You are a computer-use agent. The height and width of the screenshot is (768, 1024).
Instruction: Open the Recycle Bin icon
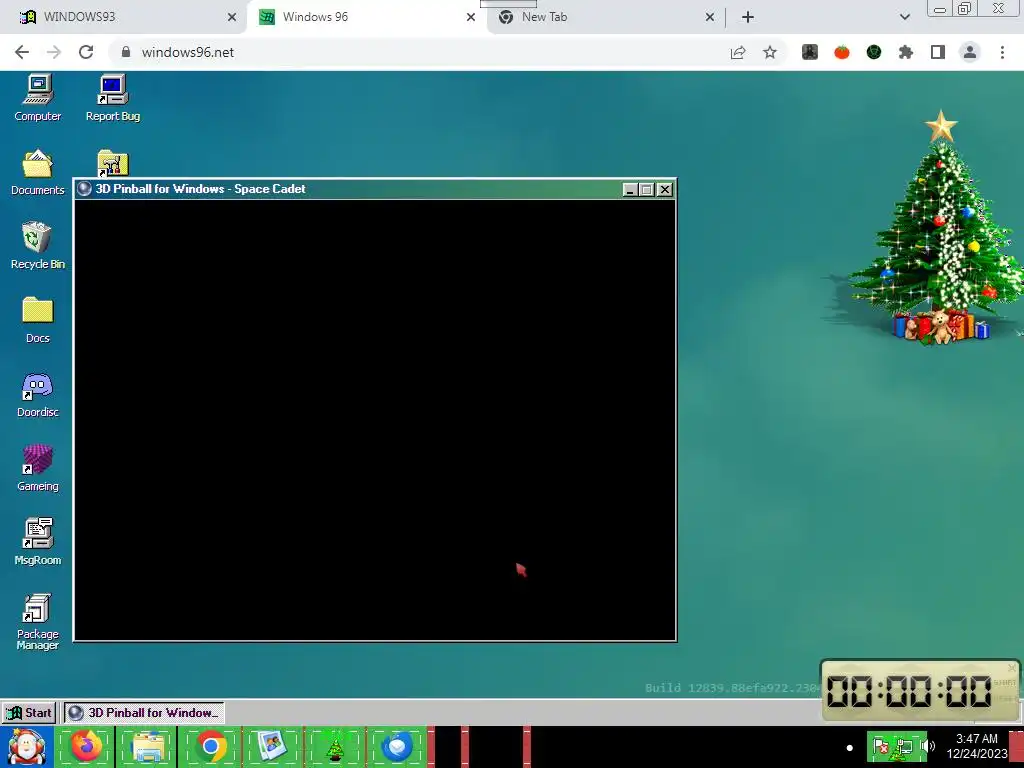click(x=37, y=246)
